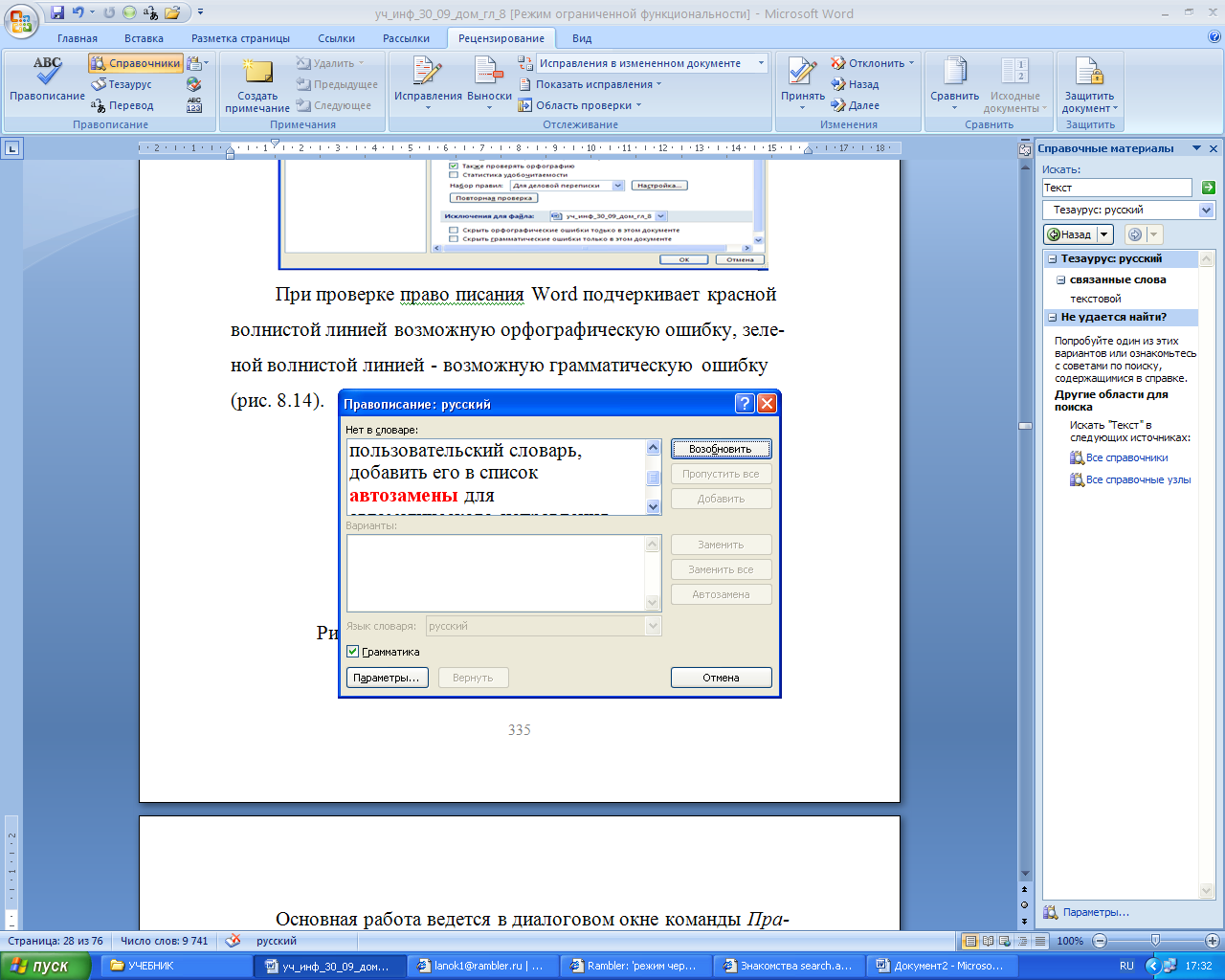
Task: Click RU language indicator in tray
Action: [1126, 966]
